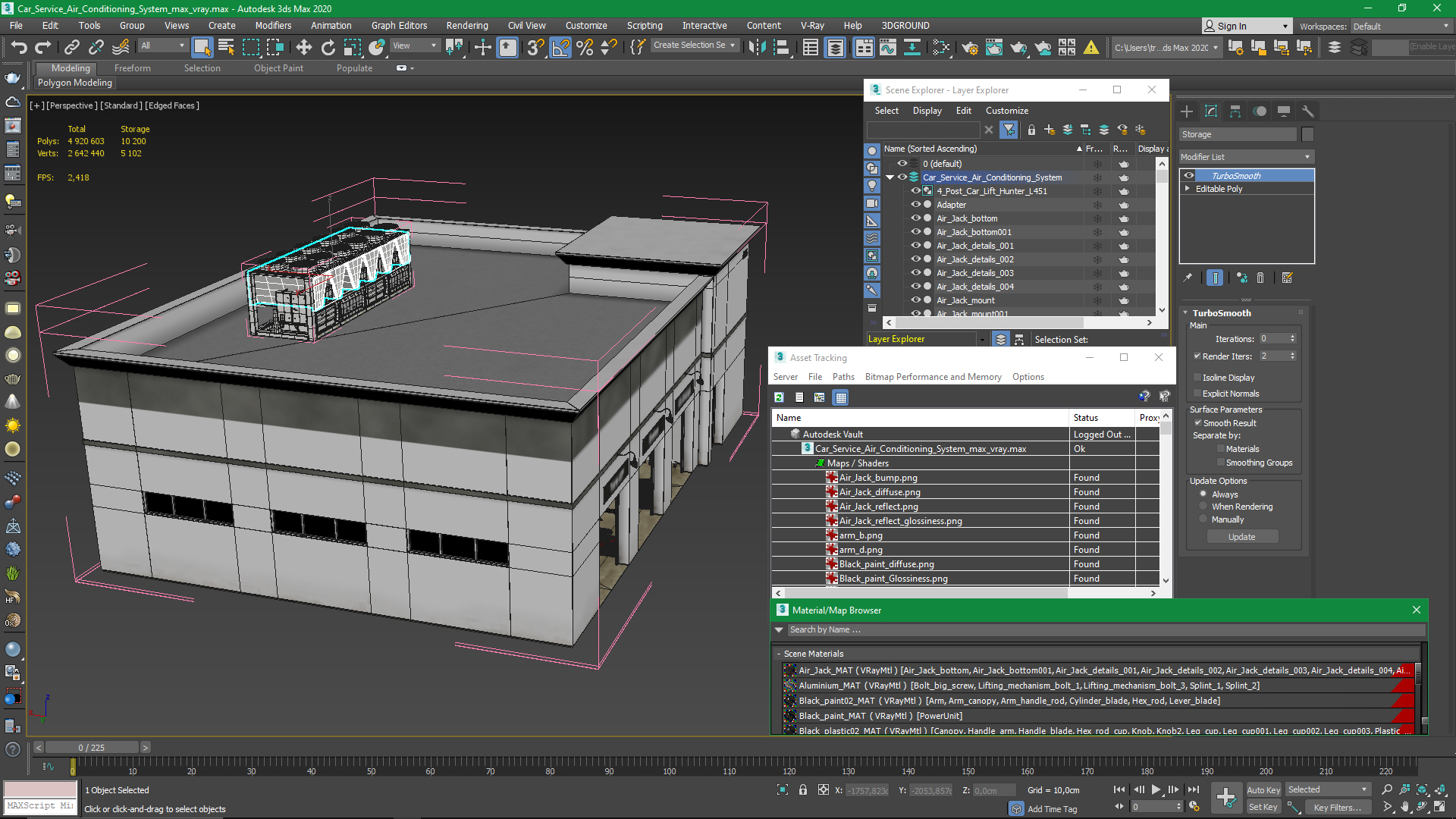Image resolution: width=1456 pixels, height=819 pixels.
Task: Activate the Select and Move tool
Action: 303,48
